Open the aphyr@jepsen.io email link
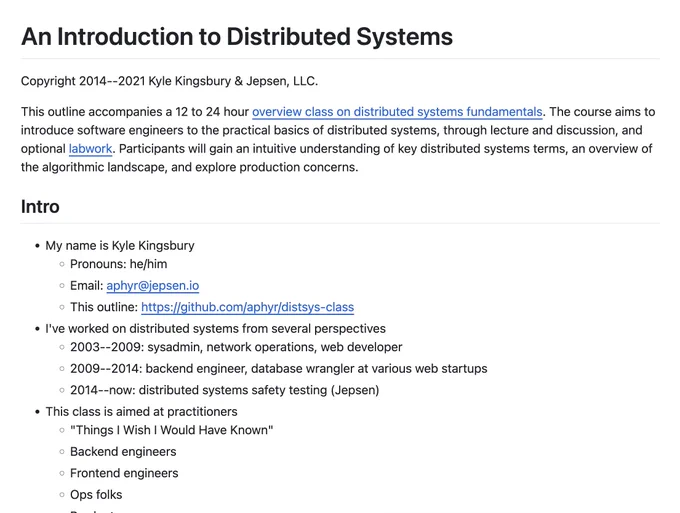Viewport: 680px width, 513px height. pyautogui.click(x=153, y=286)
